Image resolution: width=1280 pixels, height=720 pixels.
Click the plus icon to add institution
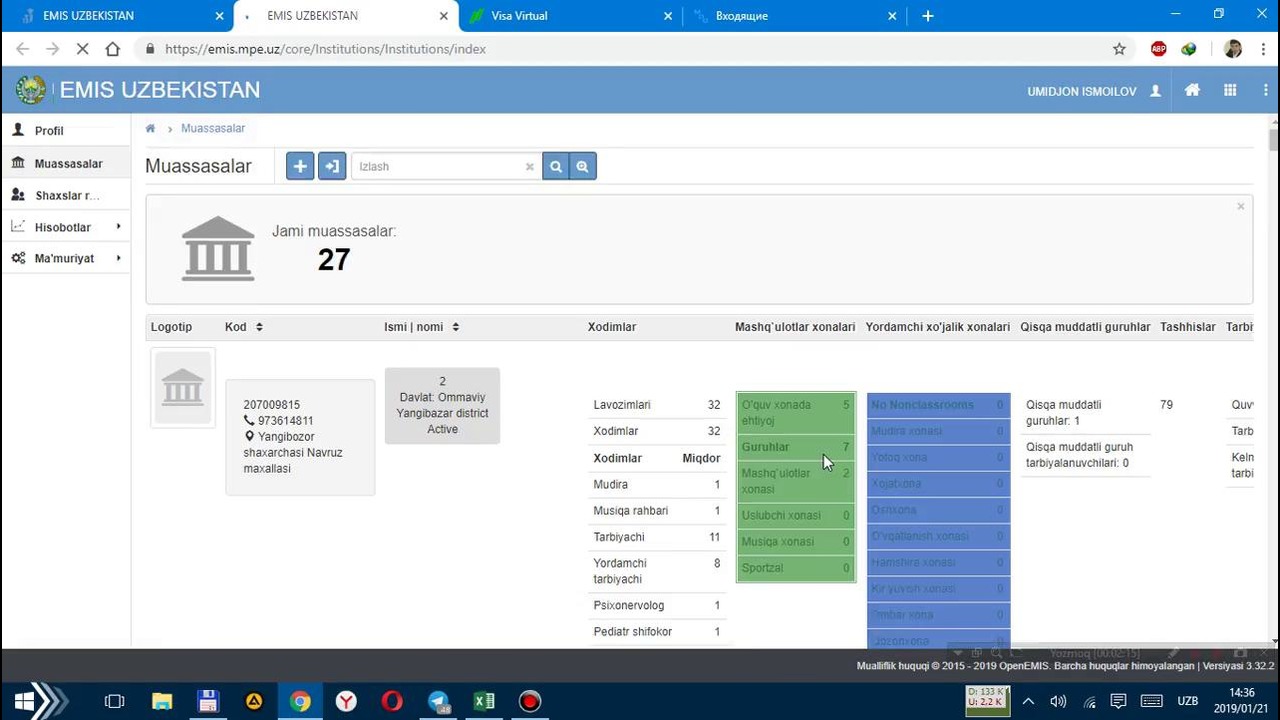coord(300,167)
